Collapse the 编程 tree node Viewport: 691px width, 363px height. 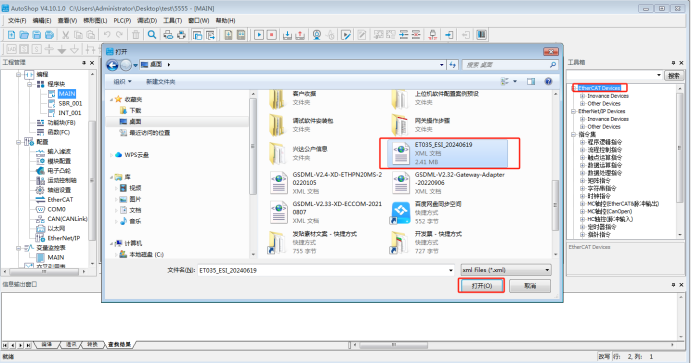[19, 74]
